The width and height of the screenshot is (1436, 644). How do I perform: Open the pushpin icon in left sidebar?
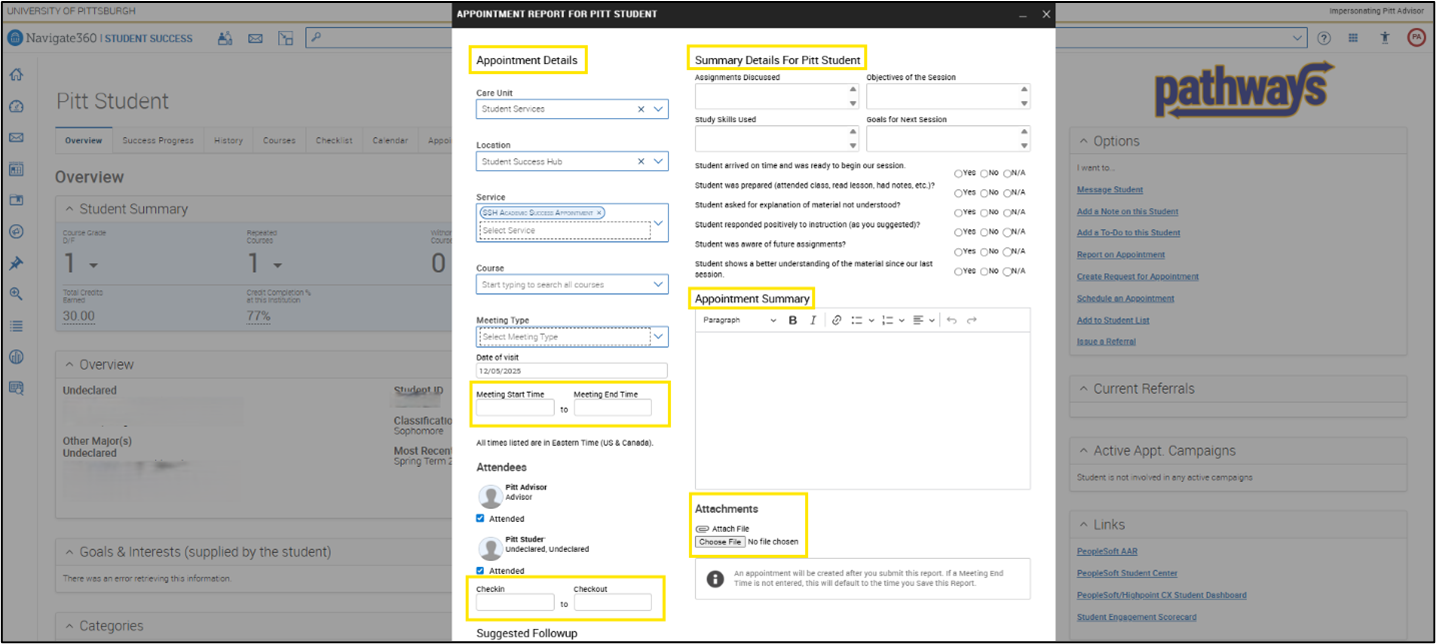click(16, 263)
